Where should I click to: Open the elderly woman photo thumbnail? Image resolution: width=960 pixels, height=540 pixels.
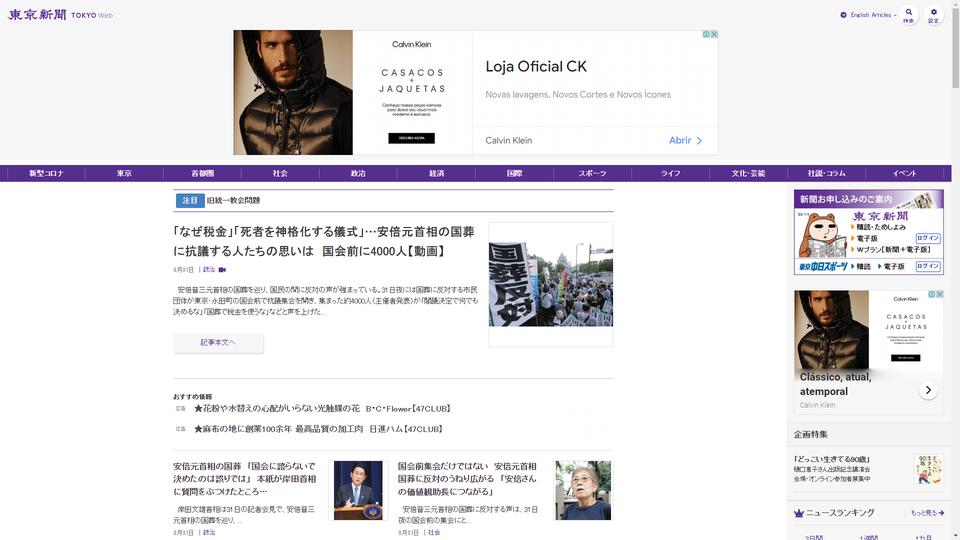(x=583, y=490)
